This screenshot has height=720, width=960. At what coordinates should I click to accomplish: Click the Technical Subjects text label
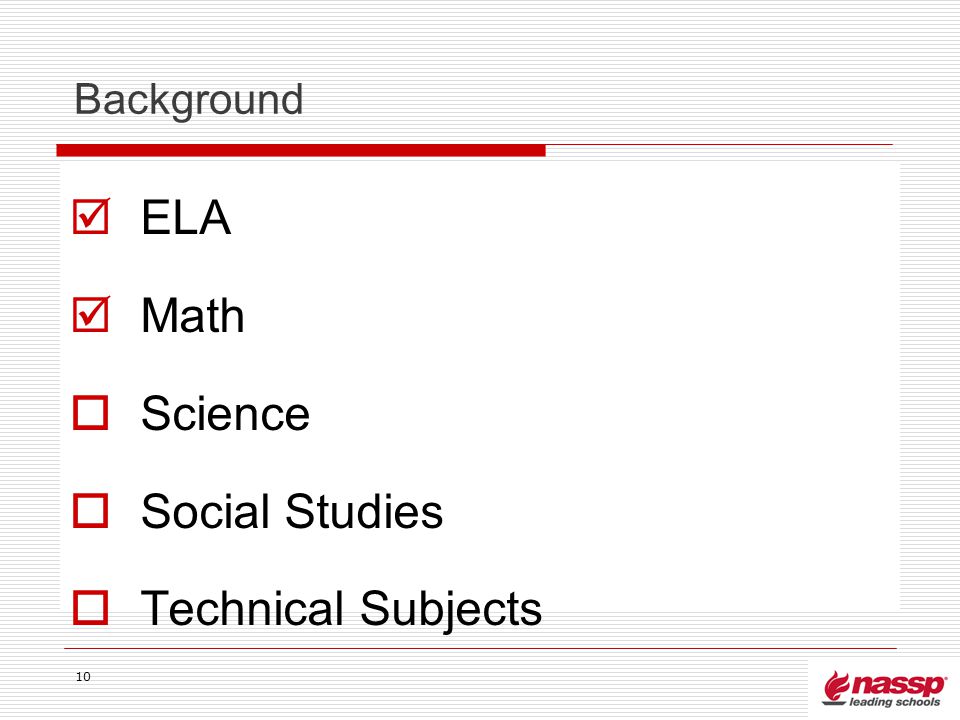(342, 609)
